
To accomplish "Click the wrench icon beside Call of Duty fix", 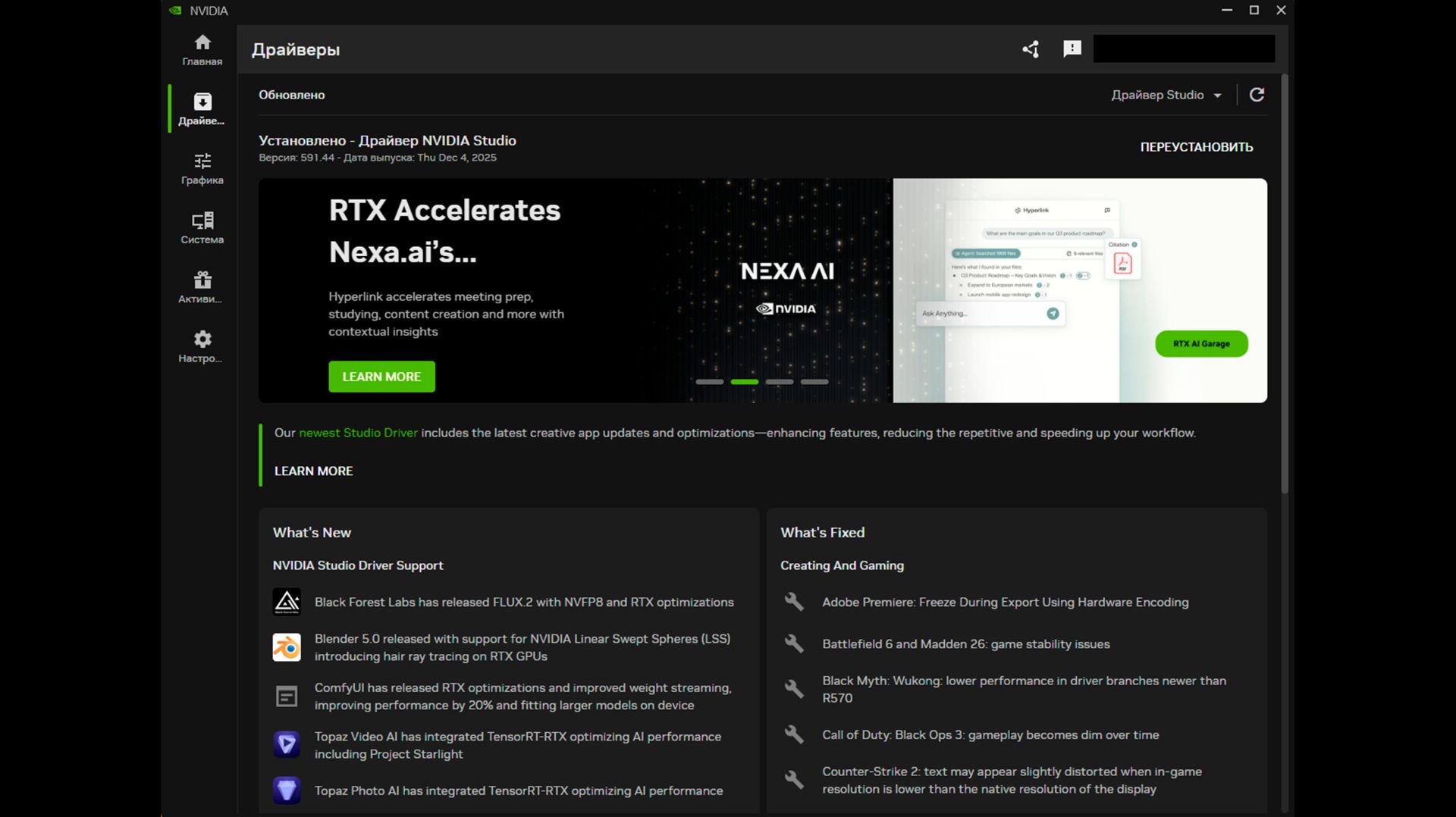I will (x=794, y=734).
